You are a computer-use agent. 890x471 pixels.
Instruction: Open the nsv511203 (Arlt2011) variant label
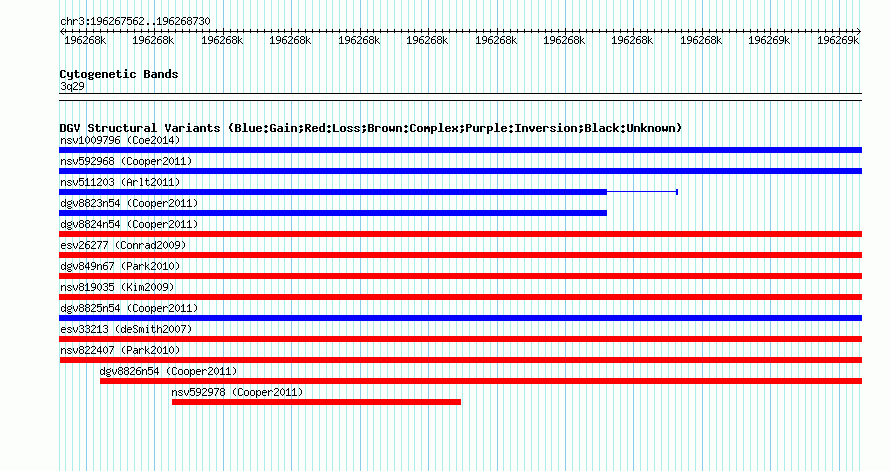[x=120, y=182]
